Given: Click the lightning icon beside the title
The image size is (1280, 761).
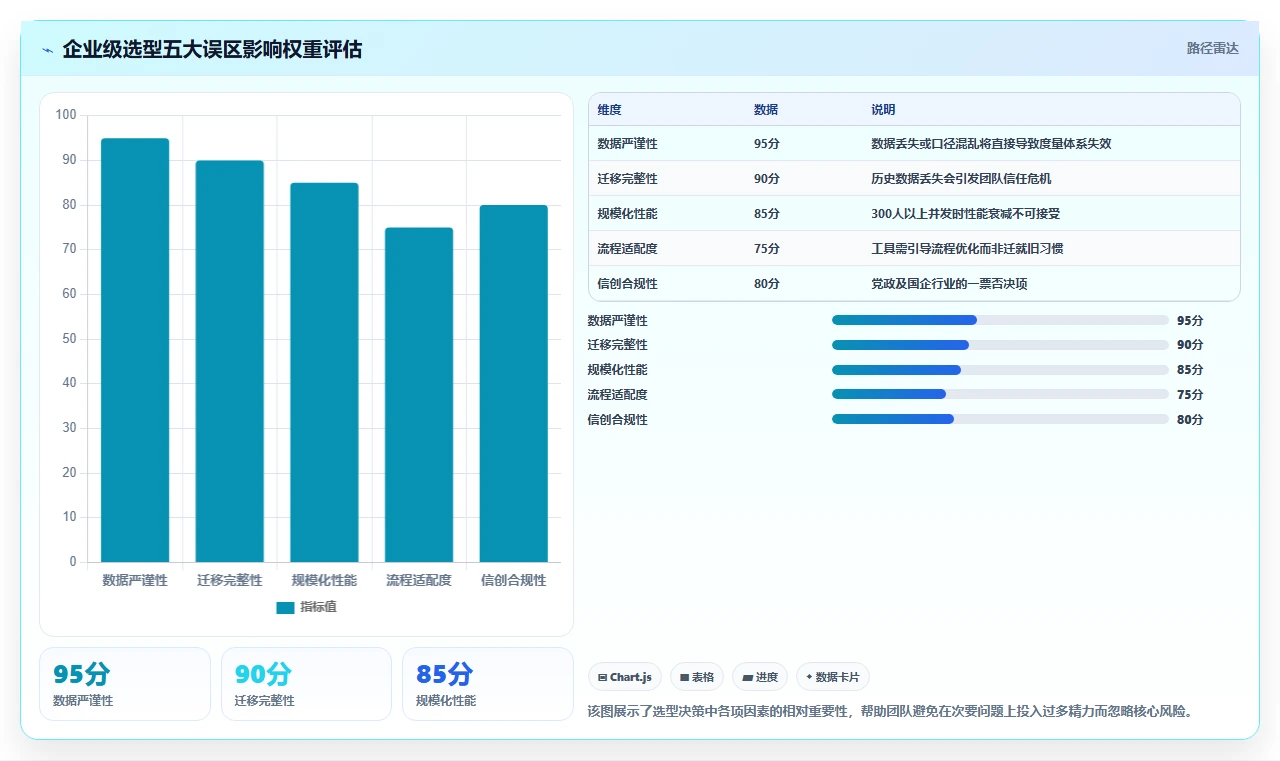Looking at the screenshot, I should point(48,49).
